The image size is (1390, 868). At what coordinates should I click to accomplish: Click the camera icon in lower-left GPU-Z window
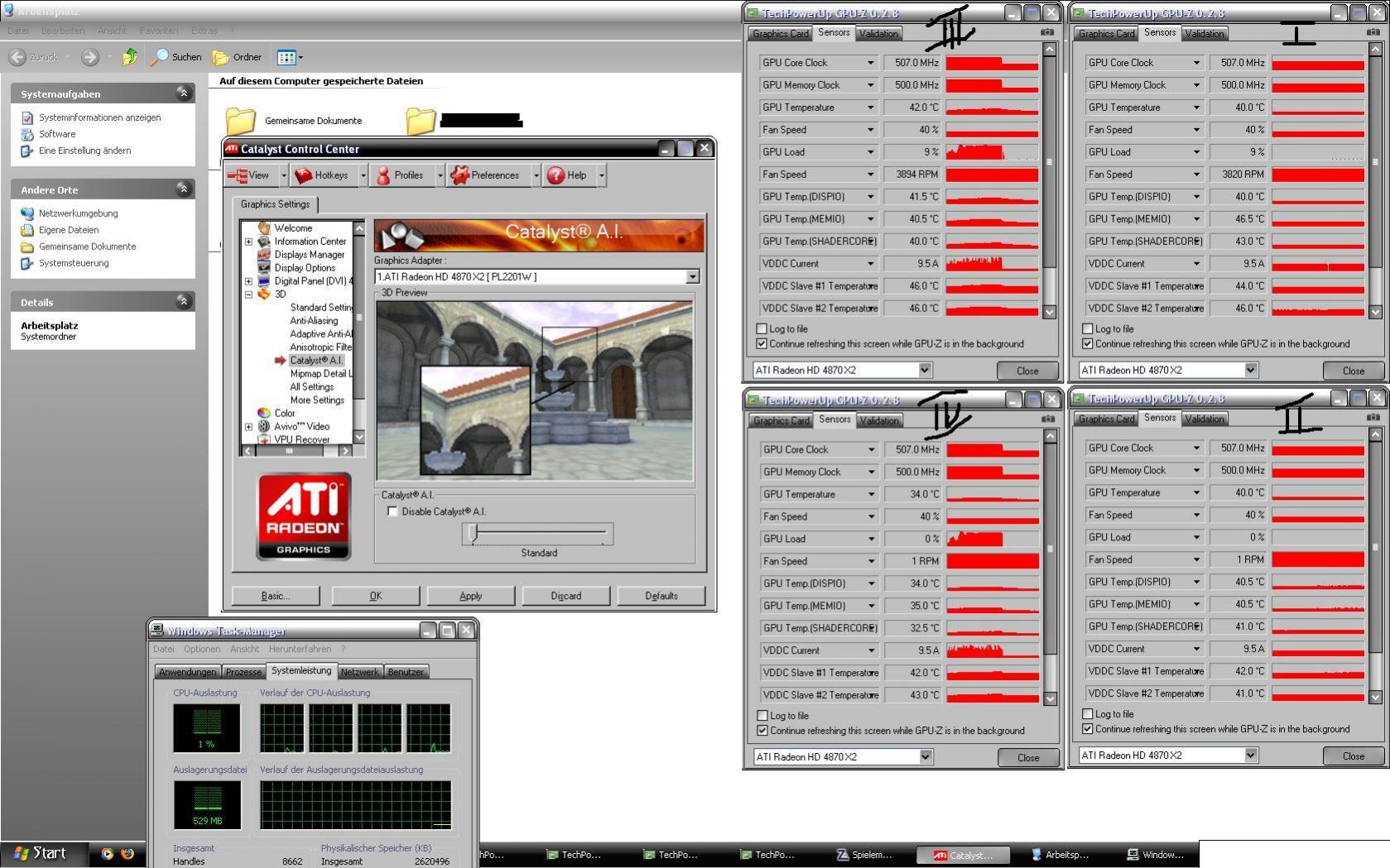click(1048, 419)
